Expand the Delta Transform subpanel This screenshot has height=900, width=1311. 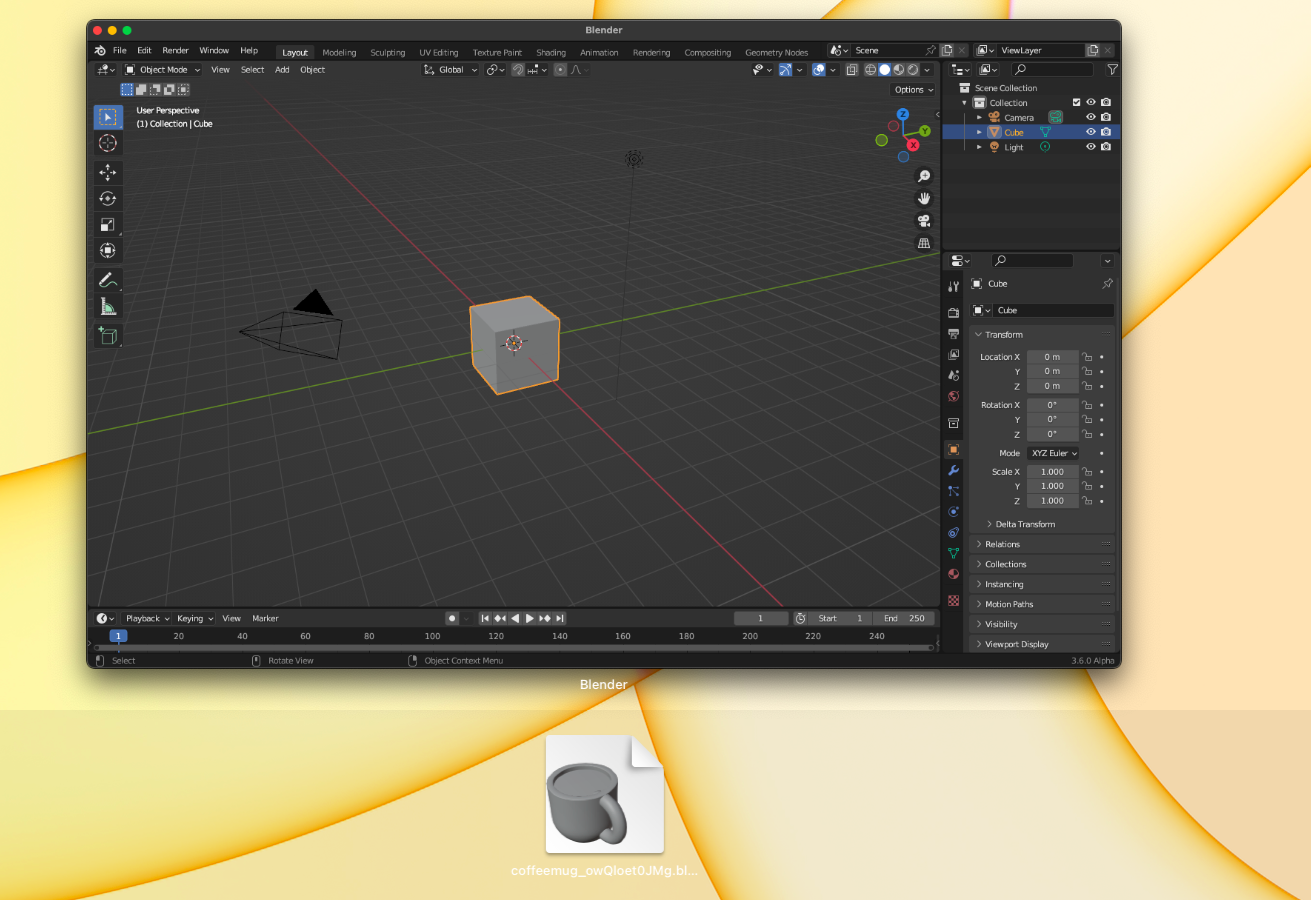coord(1025,524)
